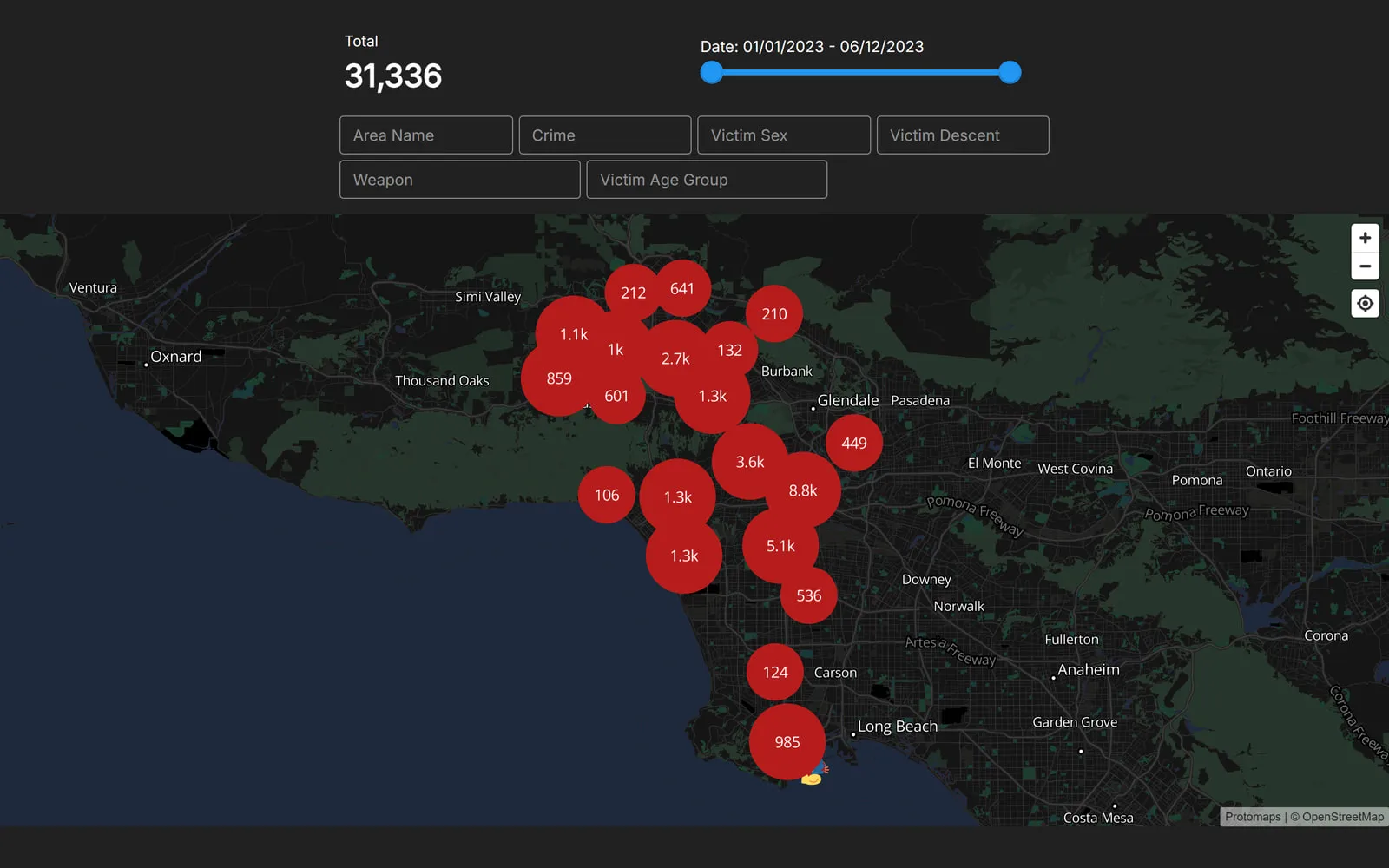Viewport: 1389px width, 868px height.
Task: Click the Glendale map label
Action: (848, 400)
